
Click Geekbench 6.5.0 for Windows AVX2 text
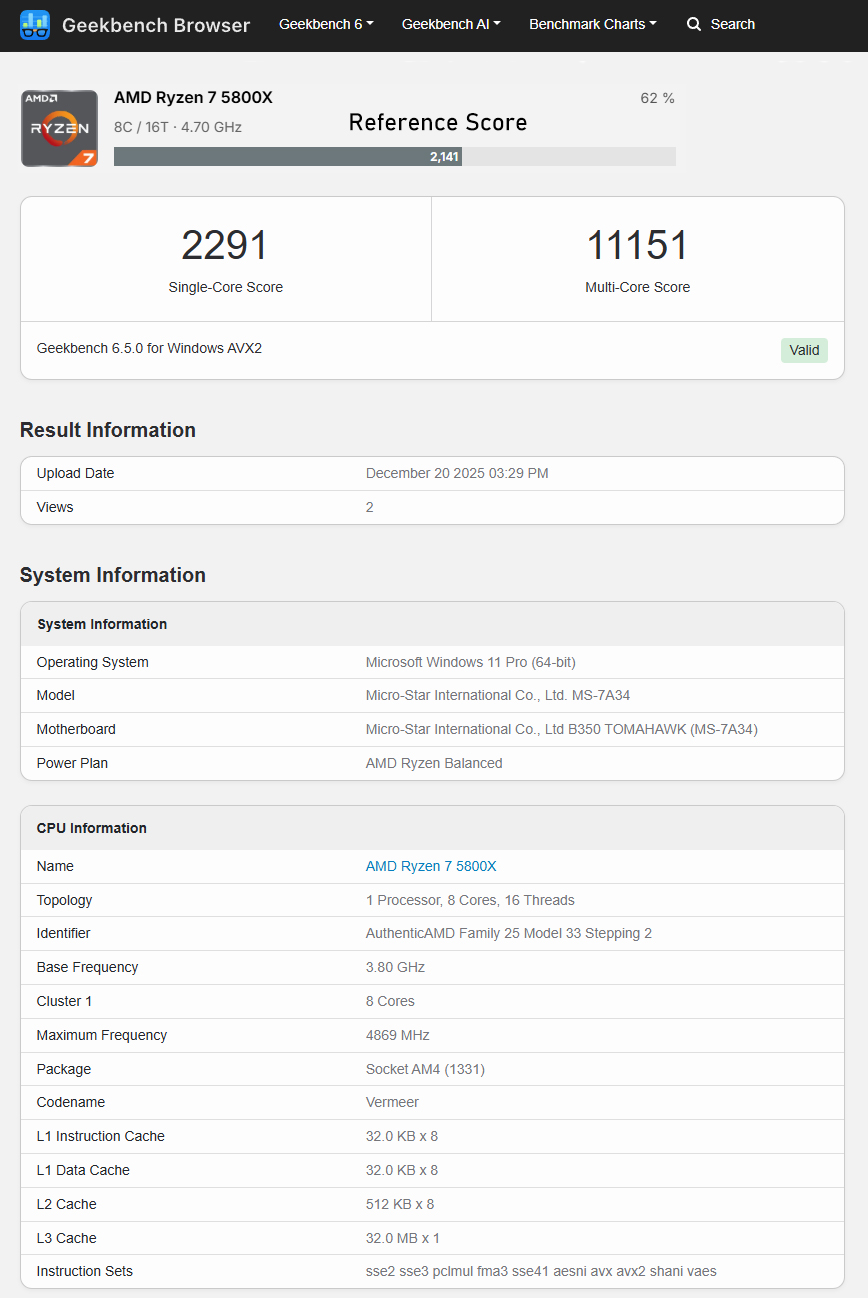pyautogui.click(x=149, y=348)
